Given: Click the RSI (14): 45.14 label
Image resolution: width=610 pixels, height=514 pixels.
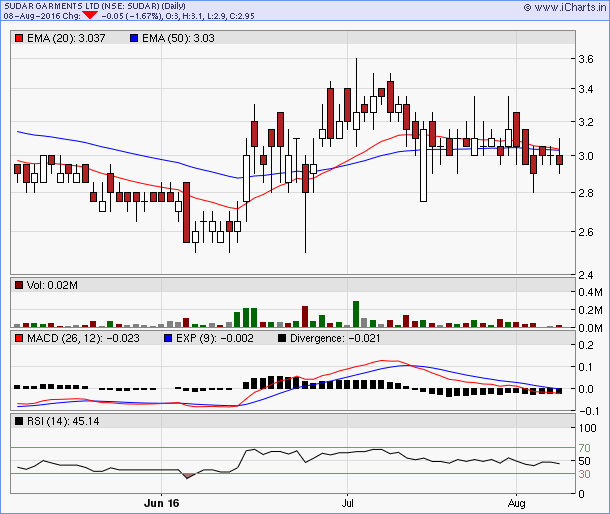Looking at the screenshot, I should [x=63, y=421].
